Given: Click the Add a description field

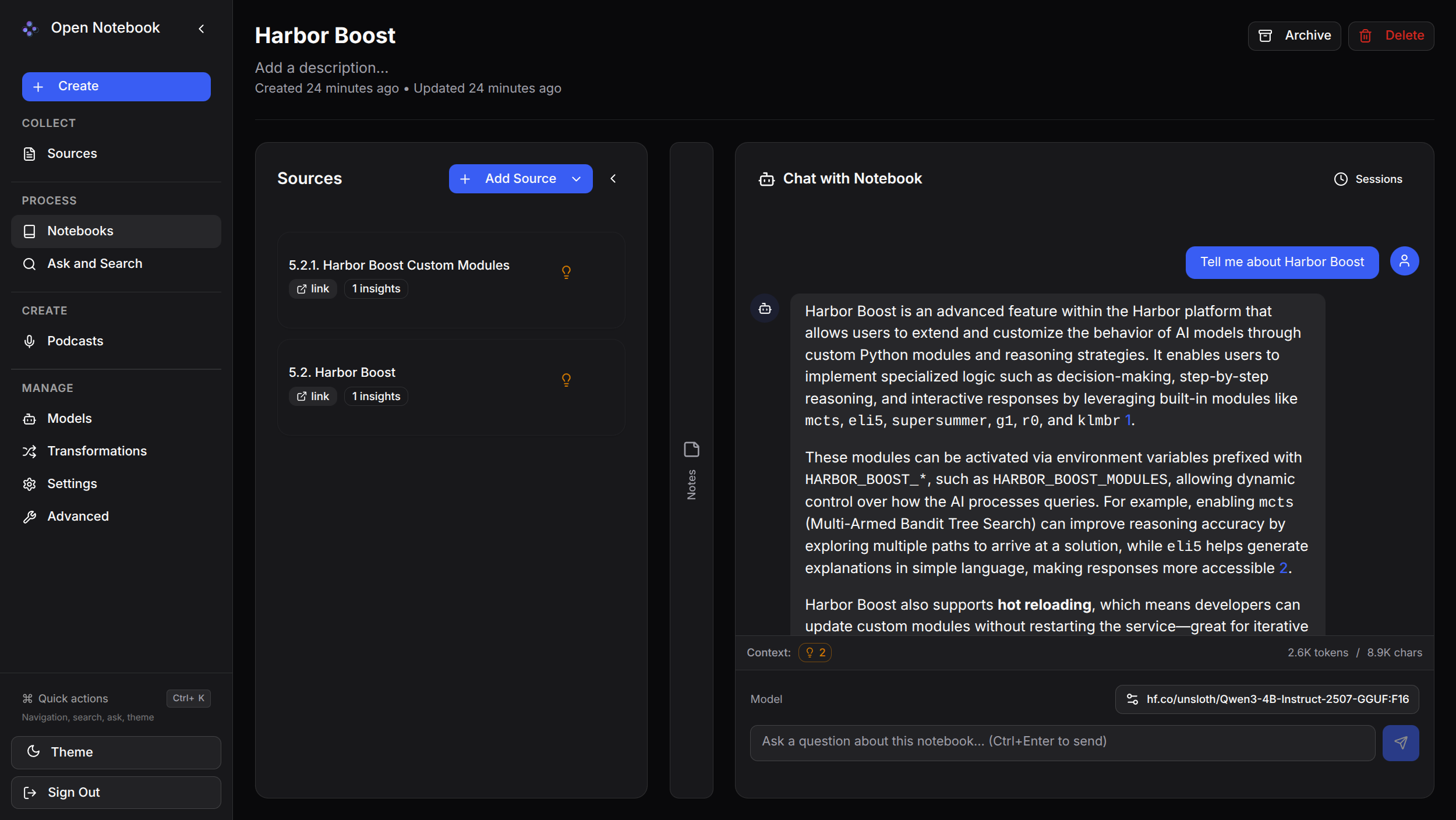Looking at the screenshot, I should pos(321,68).
